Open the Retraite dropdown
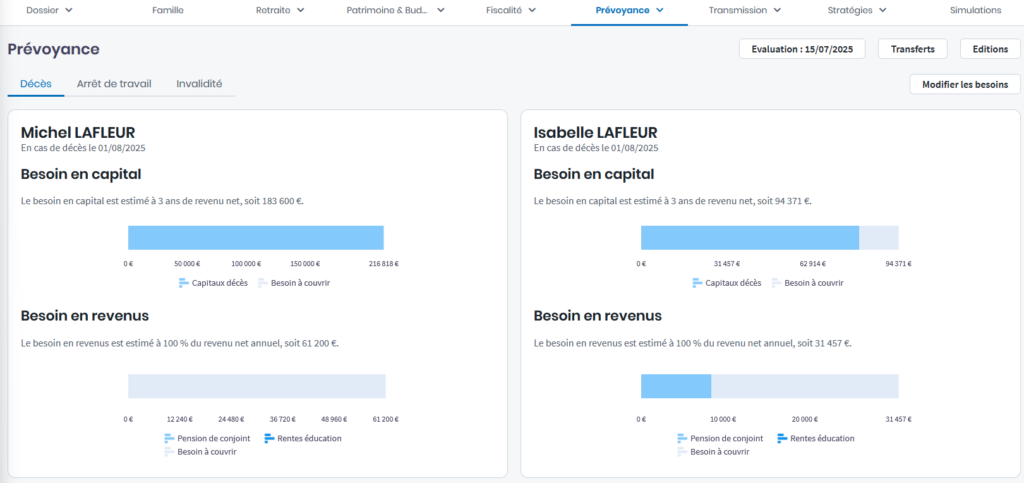 [301, 10]
